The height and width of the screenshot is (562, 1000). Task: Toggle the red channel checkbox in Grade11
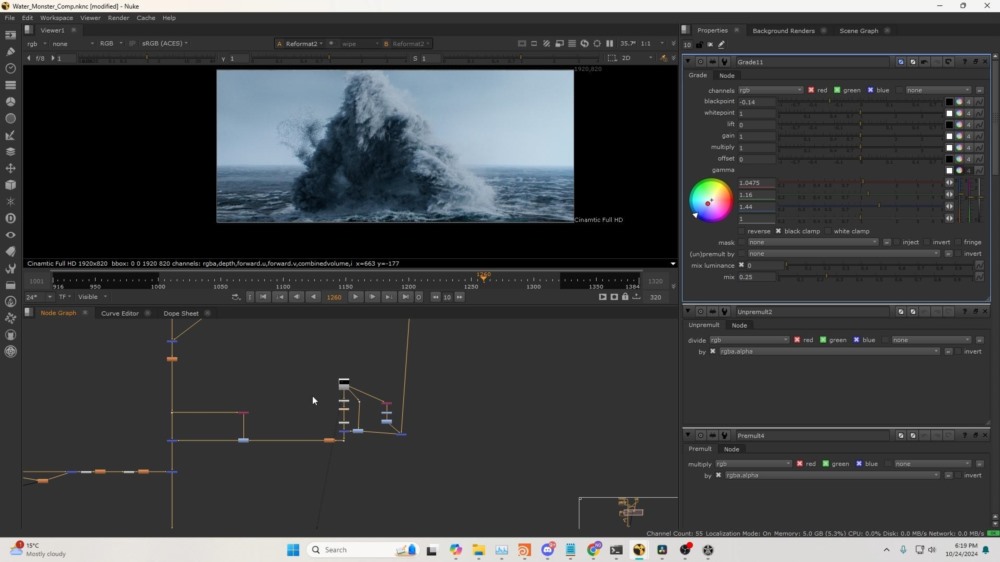tap(811, 90)
